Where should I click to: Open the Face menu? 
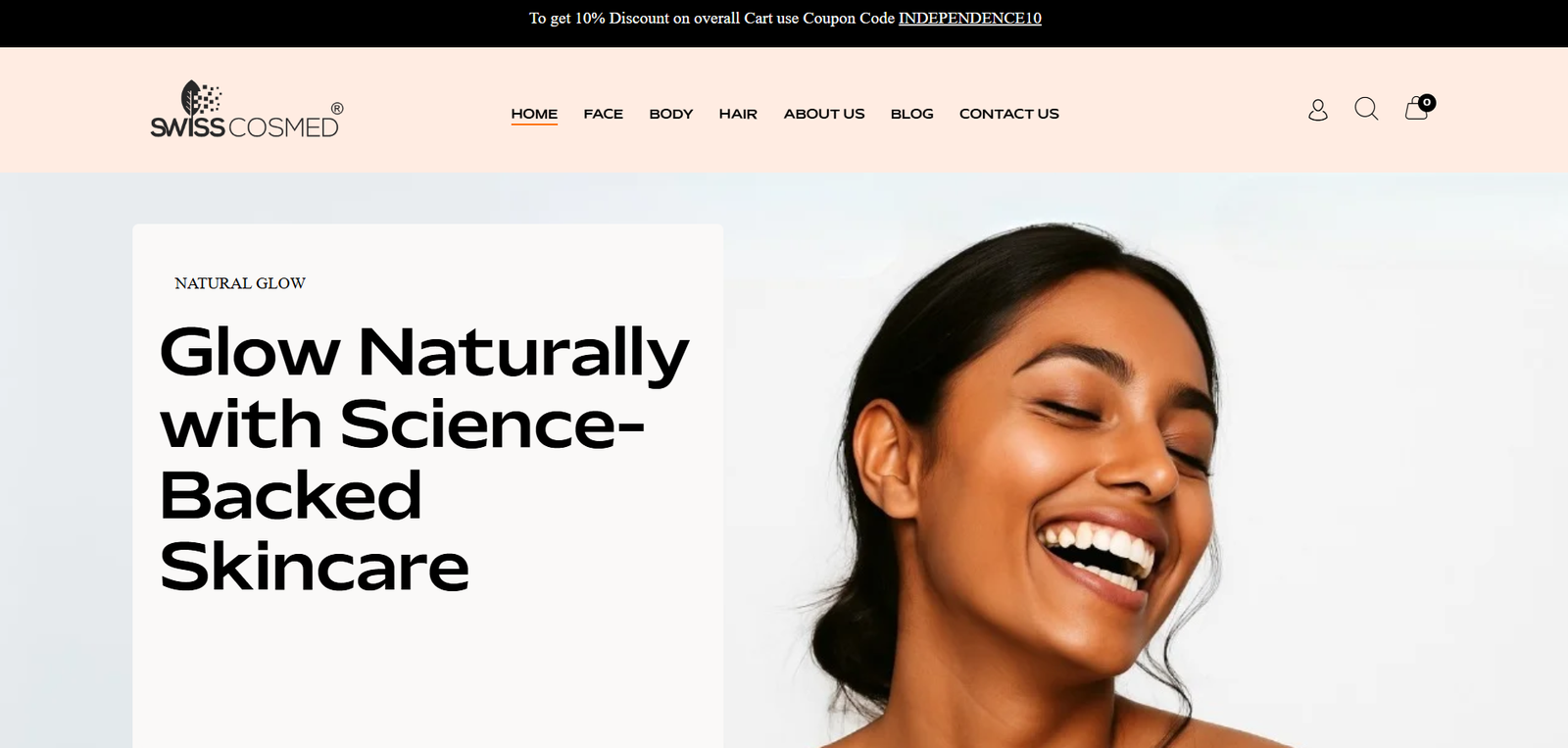(x=604, y=114)
